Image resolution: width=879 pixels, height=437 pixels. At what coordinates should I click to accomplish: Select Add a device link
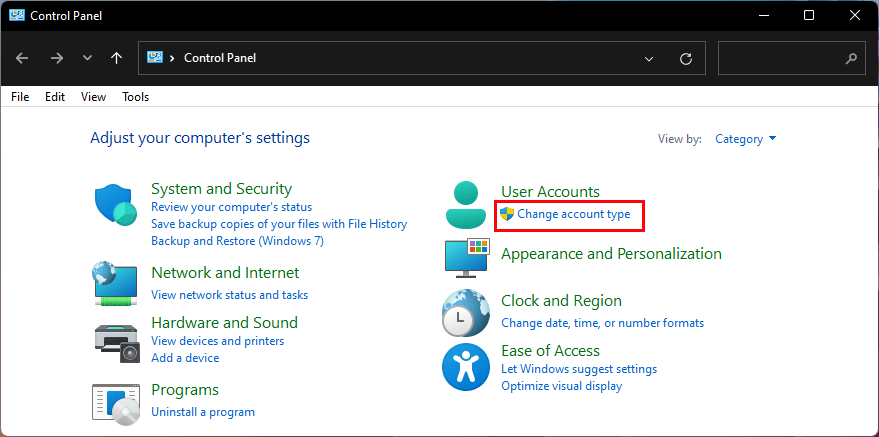[185, 357]
